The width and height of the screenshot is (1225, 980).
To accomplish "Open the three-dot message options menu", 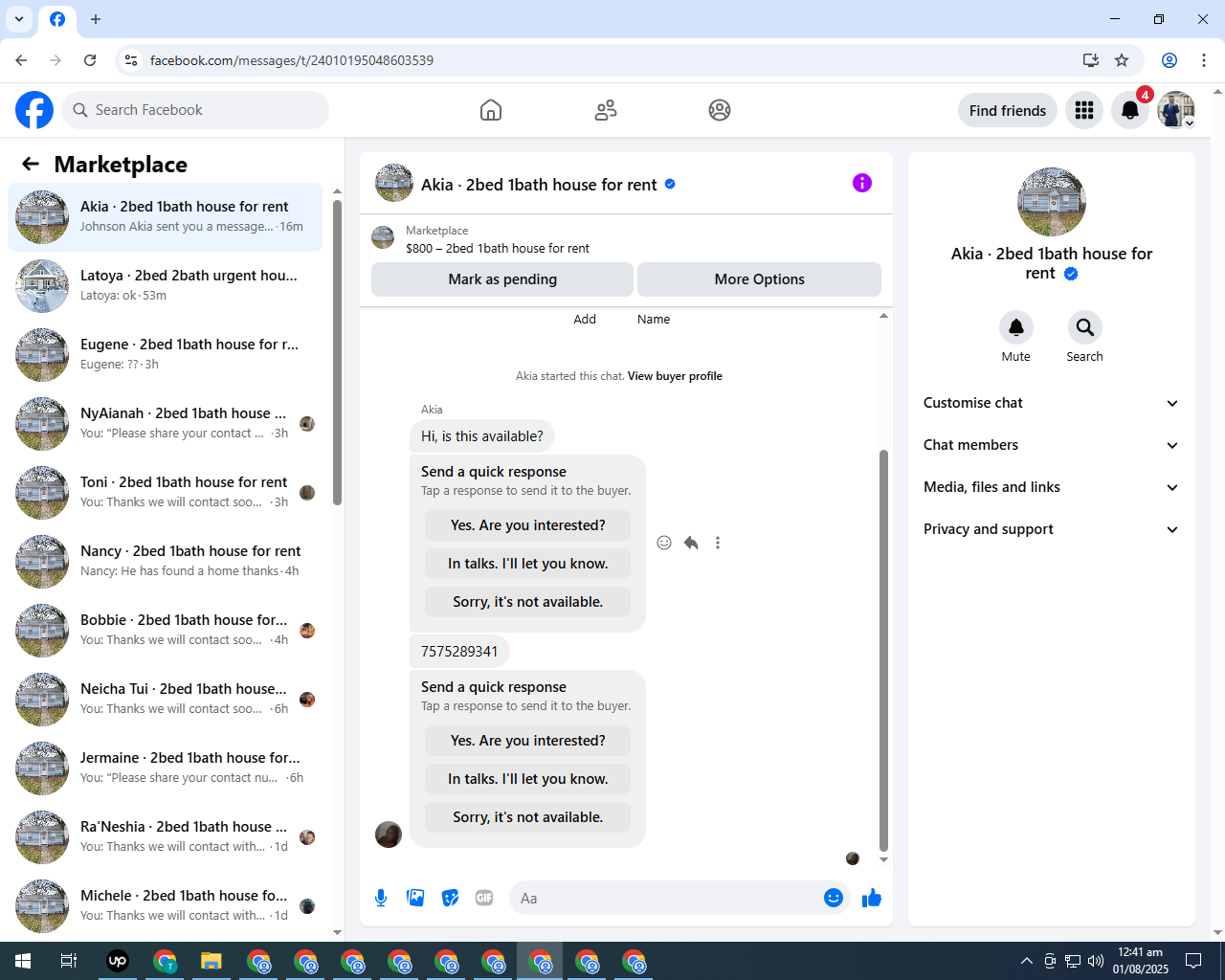I will click(718, 543).
